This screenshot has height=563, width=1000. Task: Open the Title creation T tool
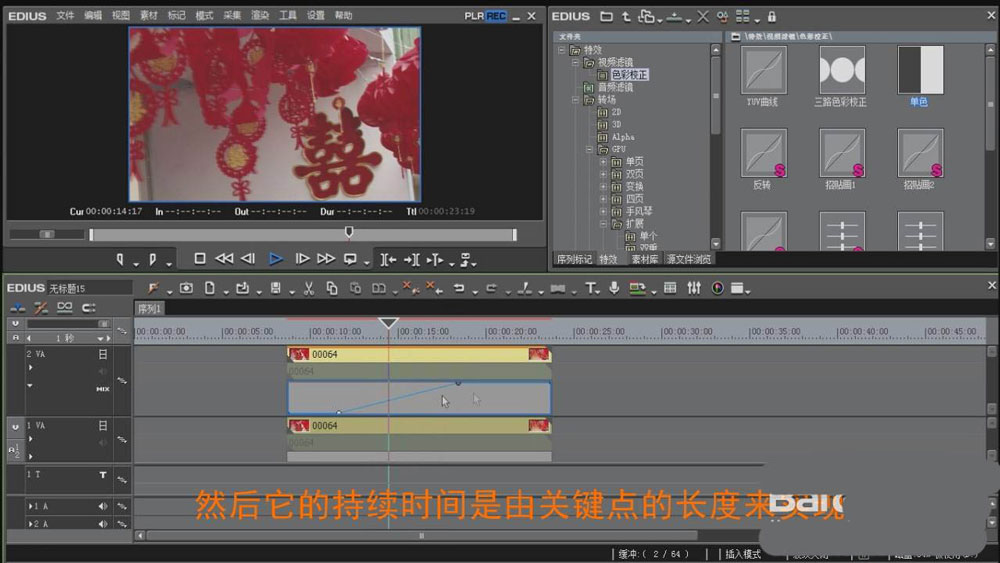pyautogui.click(x=591, y=288)
